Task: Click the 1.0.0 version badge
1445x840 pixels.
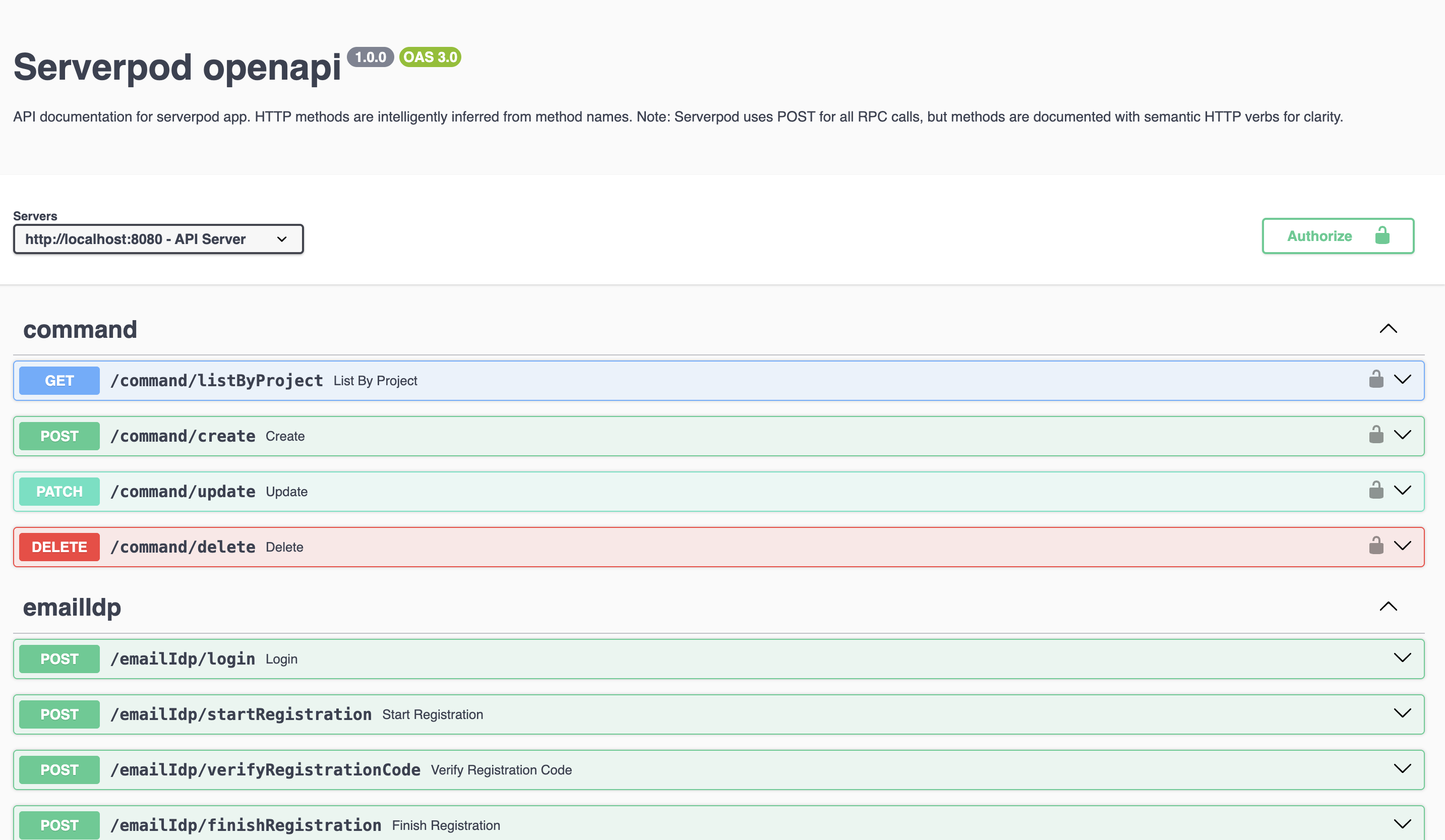Action: 370,57
